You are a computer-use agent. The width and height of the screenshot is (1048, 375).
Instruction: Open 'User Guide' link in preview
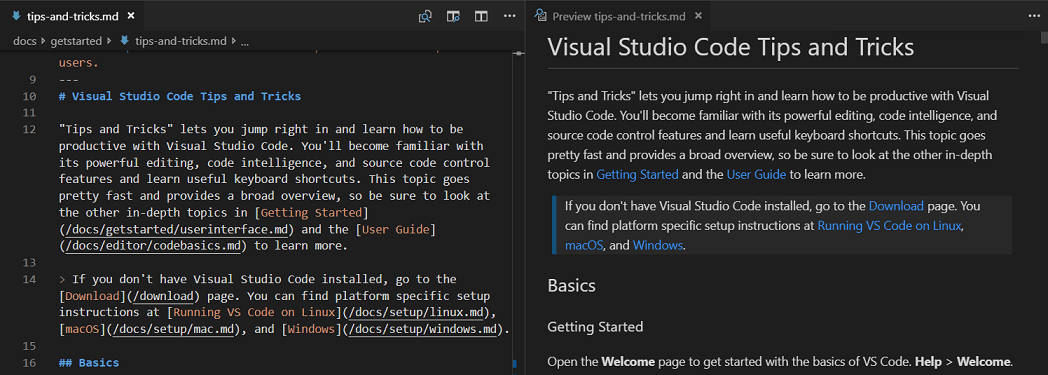pyautogui.click(x=757, y=175)
